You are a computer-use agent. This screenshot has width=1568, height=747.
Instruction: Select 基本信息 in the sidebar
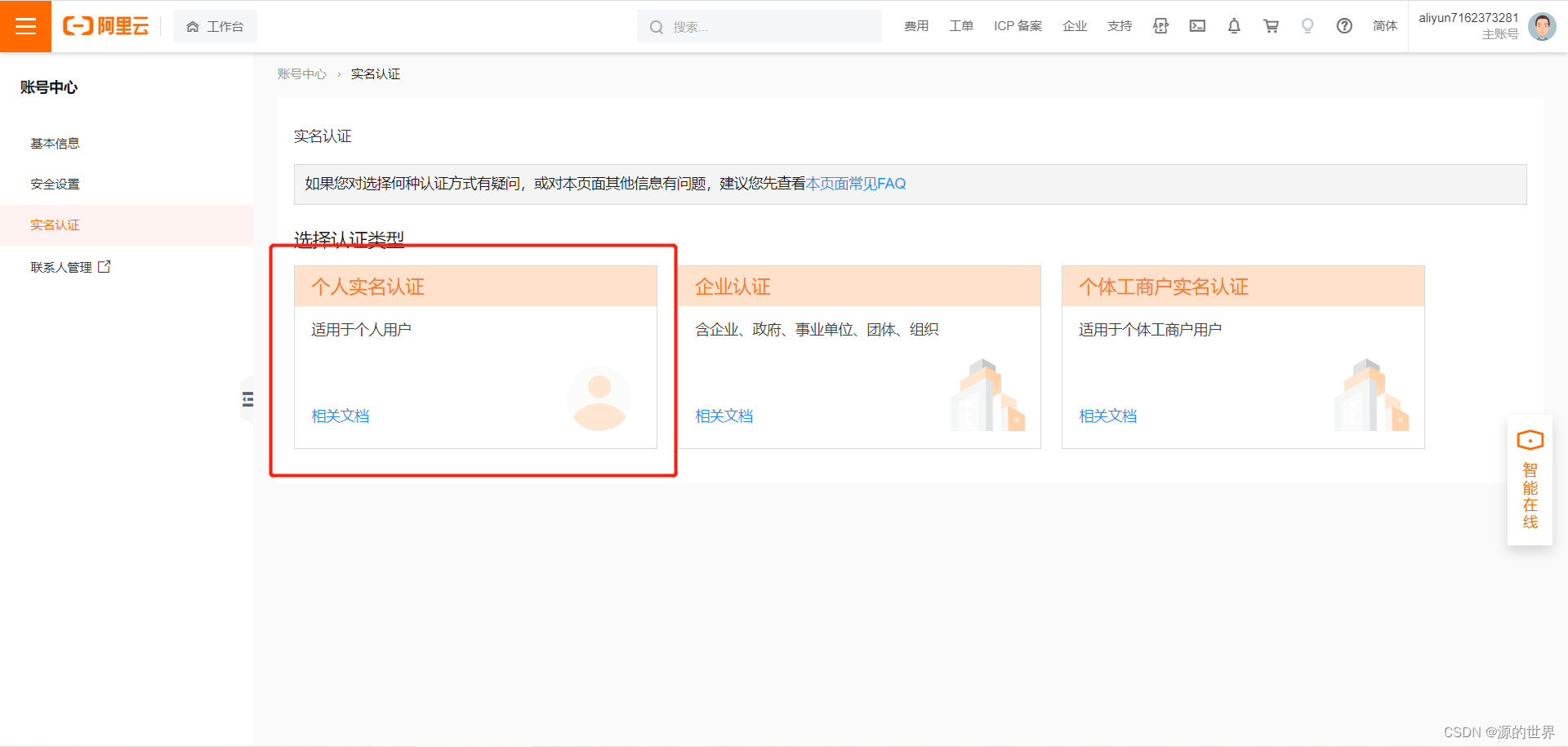click(x=55, y=144)
